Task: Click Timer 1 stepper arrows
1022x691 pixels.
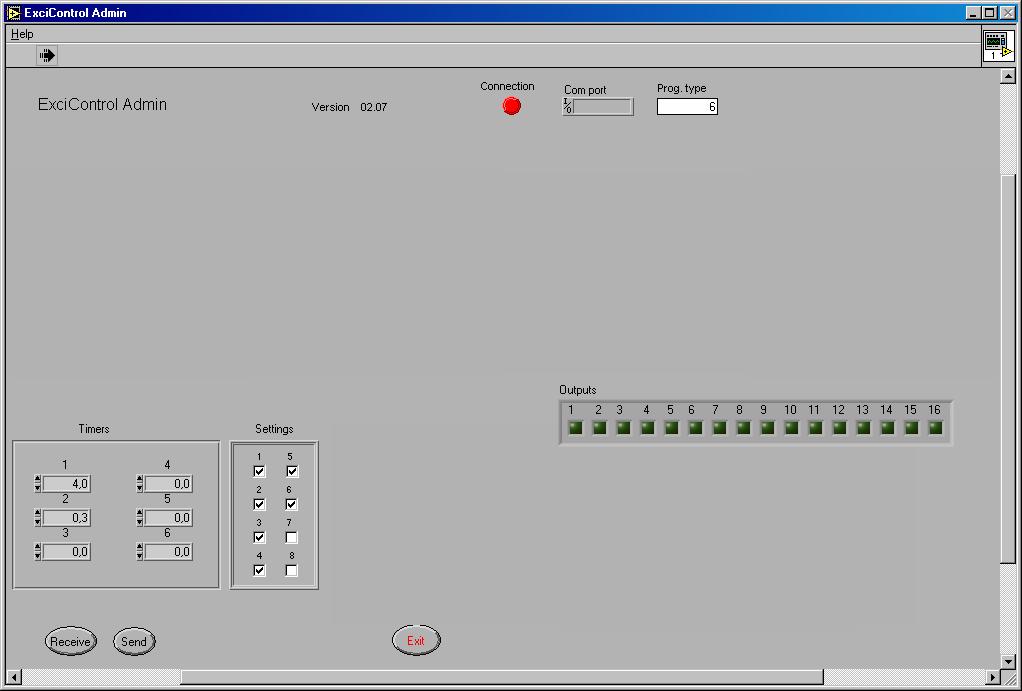Action: 38,484
